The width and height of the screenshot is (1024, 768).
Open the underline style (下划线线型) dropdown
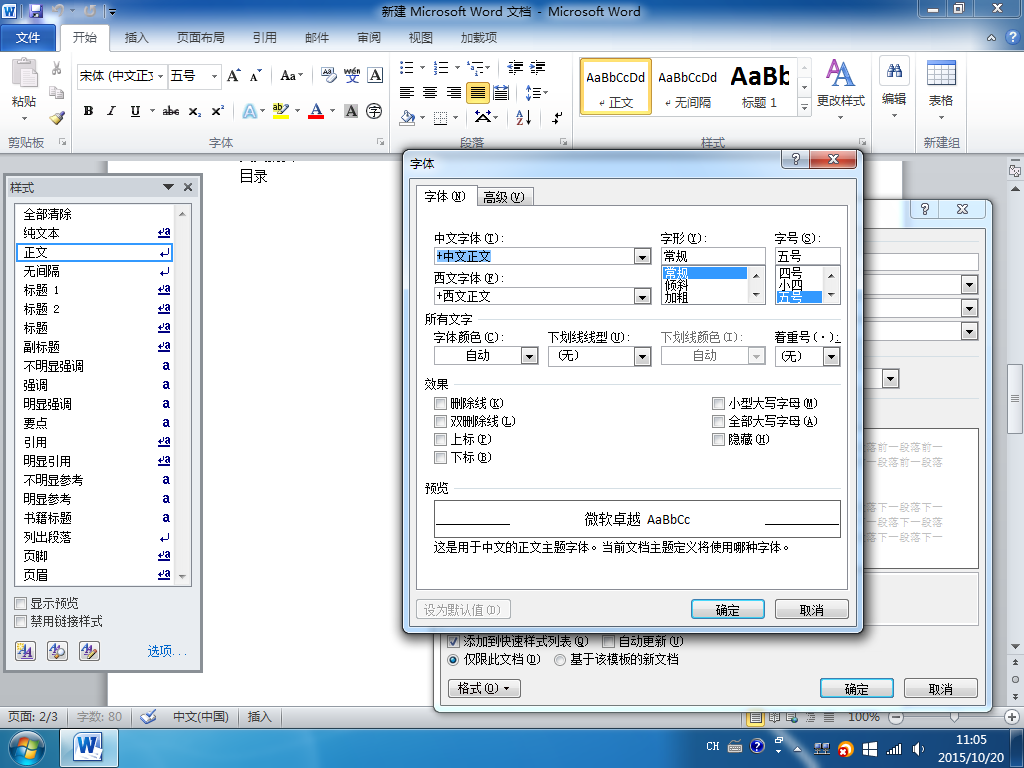(x=643, y=356)
